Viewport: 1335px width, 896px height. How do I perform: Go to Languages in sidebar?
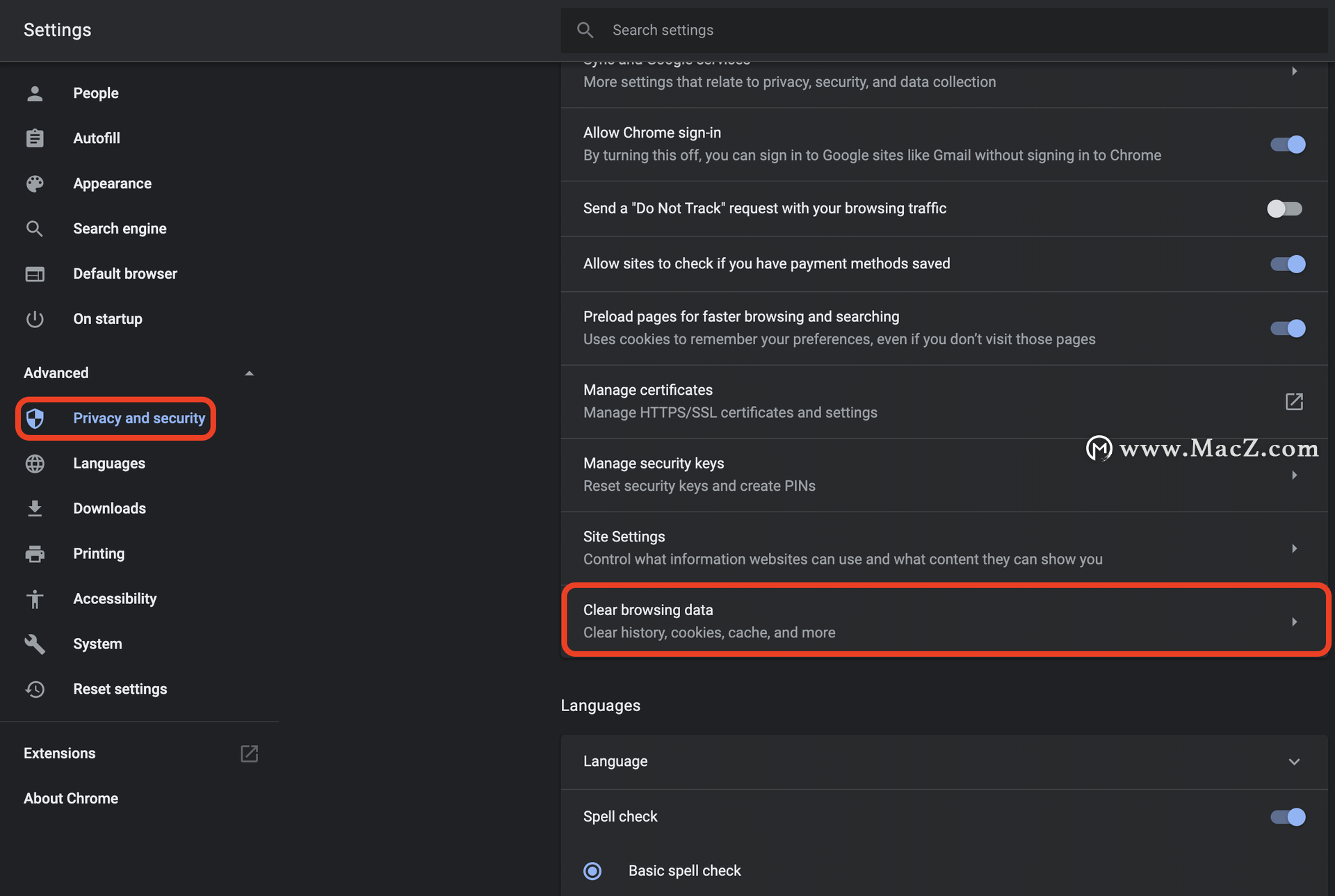[x=109, y=464]
